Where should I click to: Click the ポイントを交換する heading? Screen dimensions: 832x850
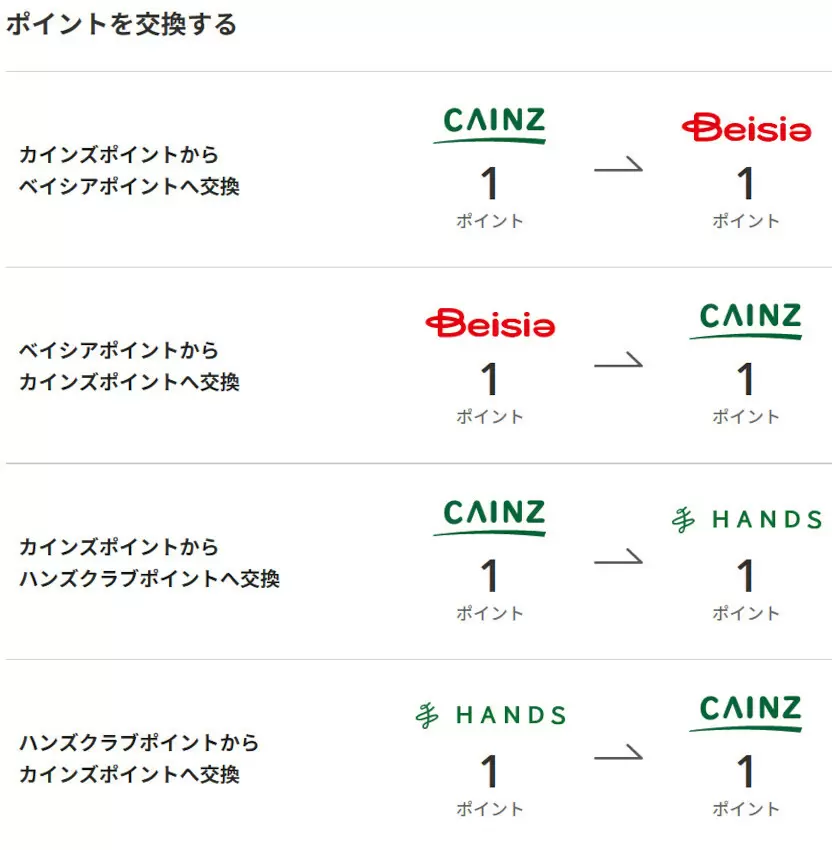coord(121,24)
